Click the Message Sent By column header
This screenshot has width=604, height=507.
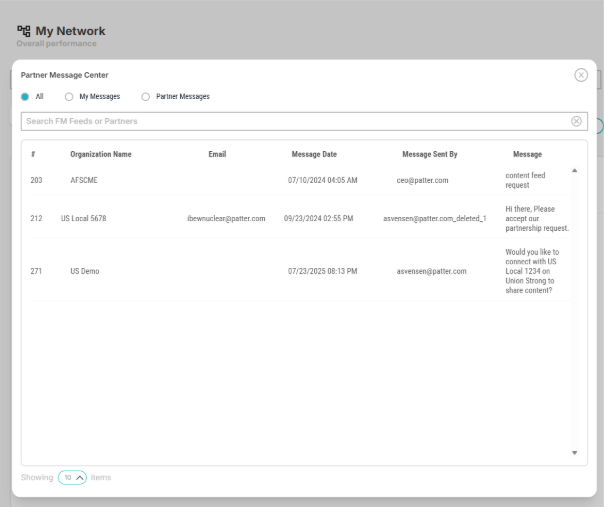(x=429, y=154)
